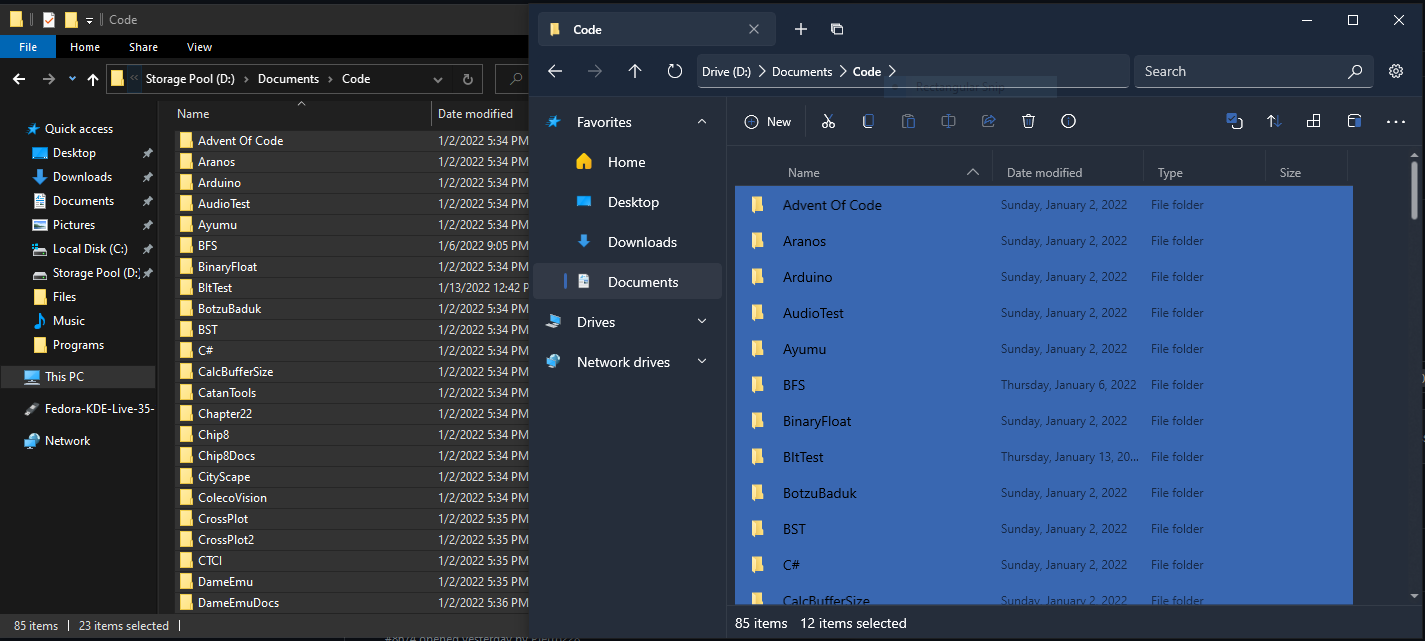The image size is (1425, 641).
Task: Delete selection with the trash icon
Action: coord(1028,121)
